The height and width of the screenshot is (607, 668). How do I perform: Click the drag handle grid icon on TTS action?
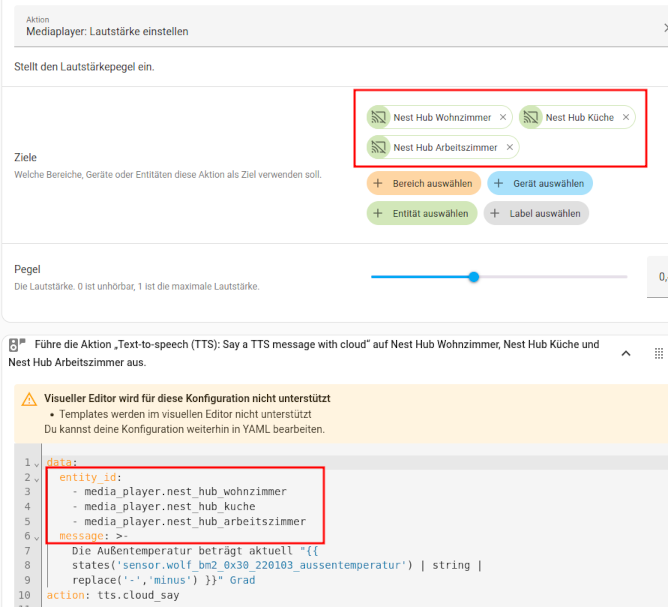(x=659, y=353)
